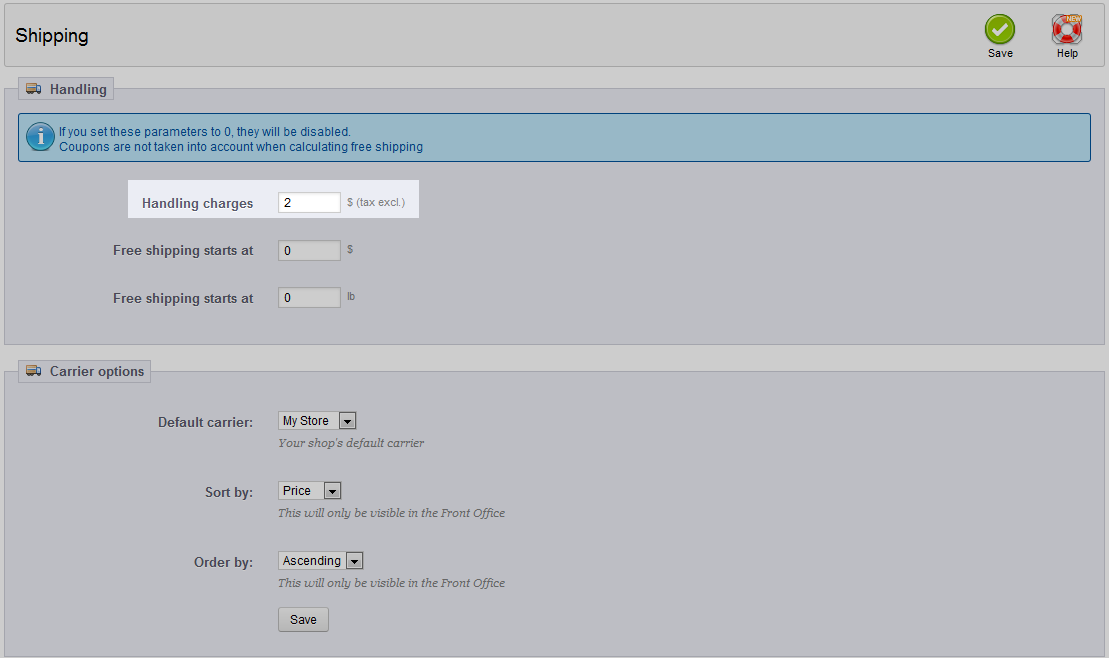Click the Handling charges label
The height and width of the screenshot is (658, 1109).
pyautogui.click(x=197, y=203)
